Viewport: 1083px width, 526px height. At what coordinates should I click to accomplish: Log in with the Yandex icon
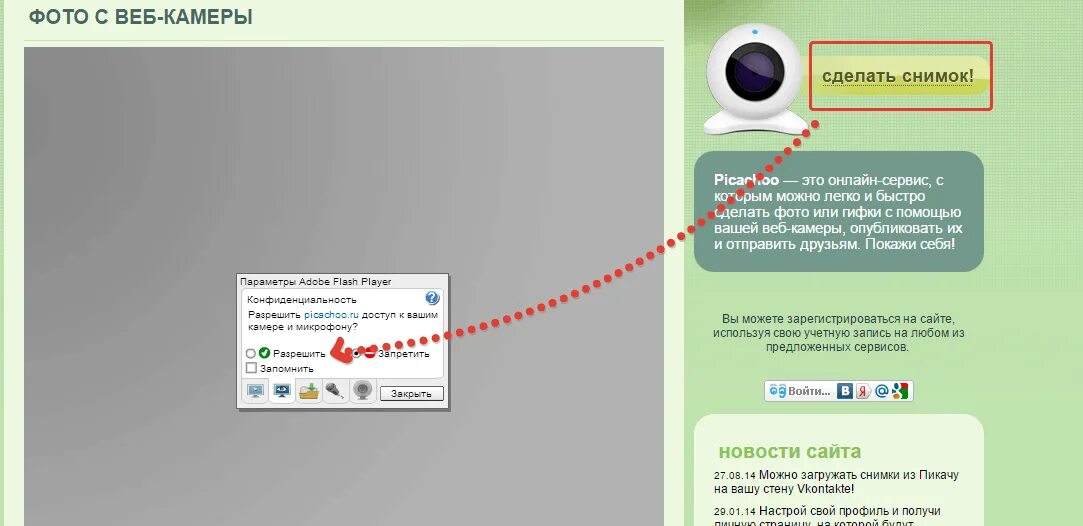(x=863, y=391)
